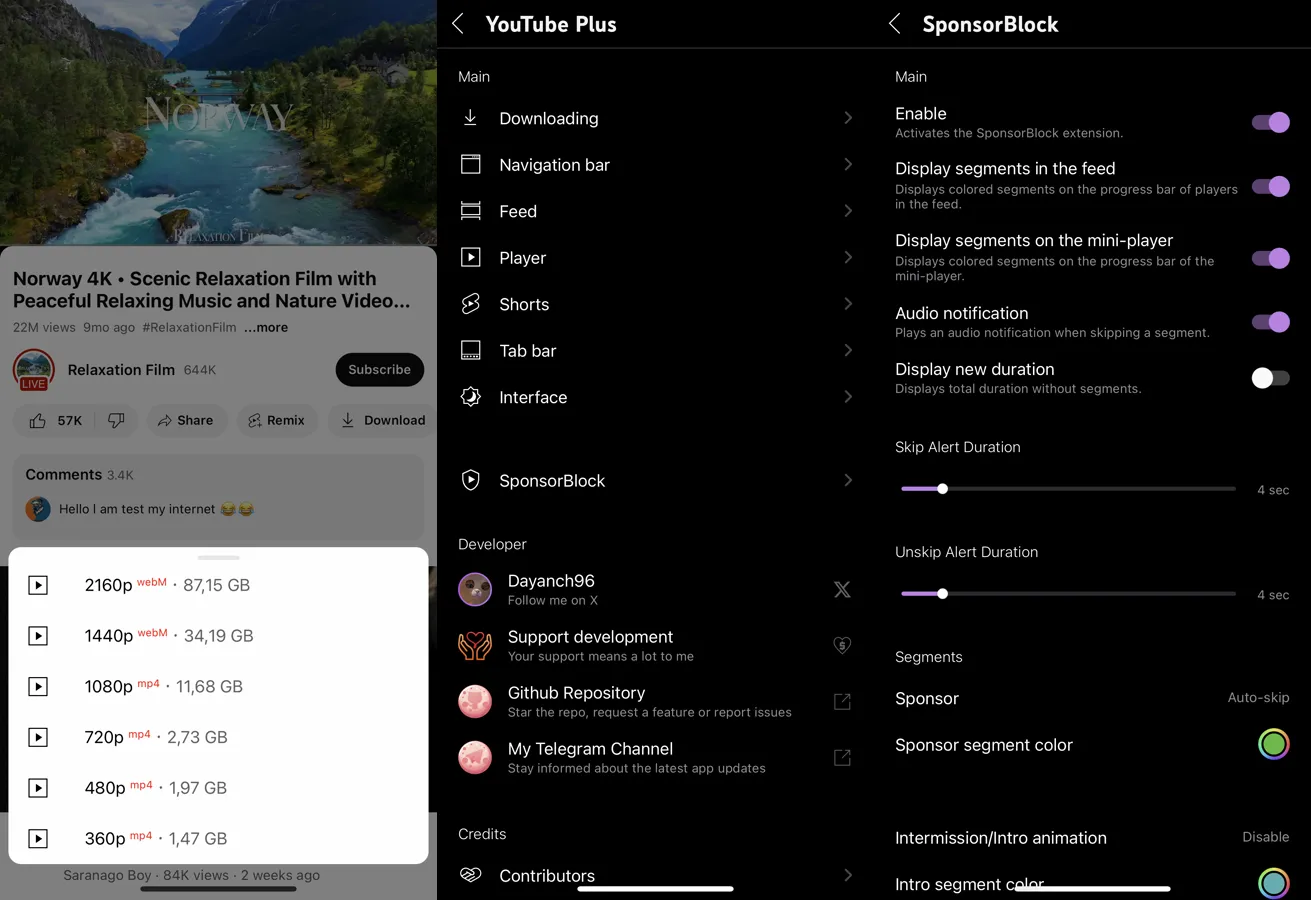
Task: Go back from the SponsorBlock screen
Action: 895,24
